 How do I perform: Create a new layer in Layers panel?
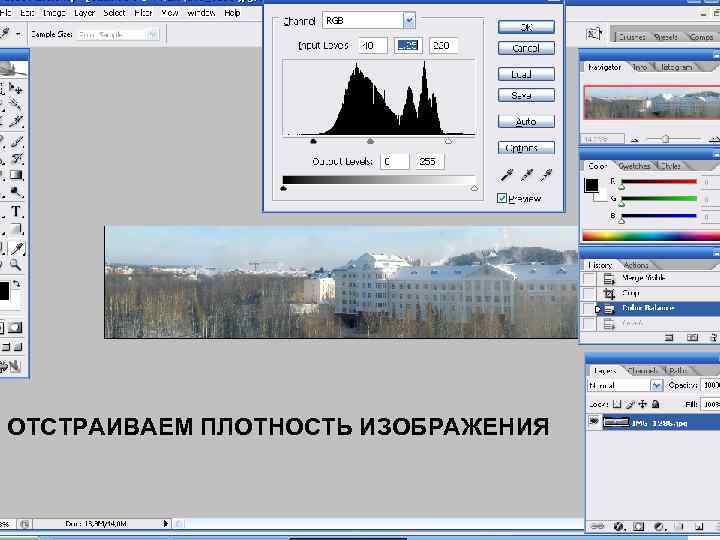tap(699, 526)
